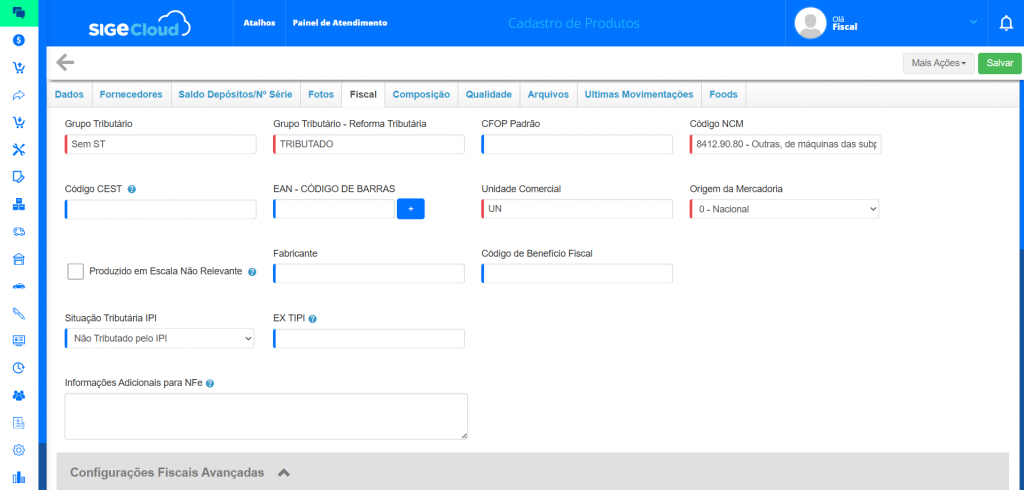Switch to the Composição tab

tap(420, 94)
